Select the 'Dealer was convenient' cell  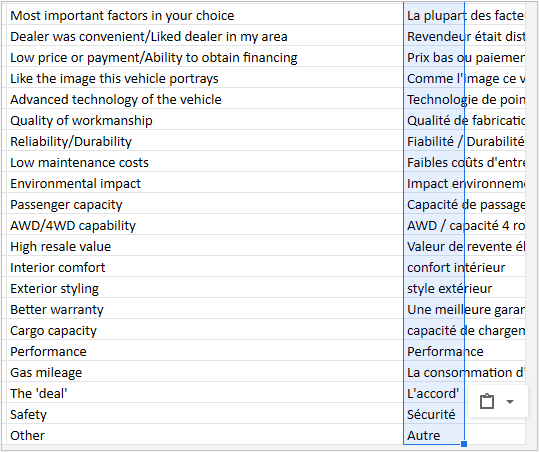205,36
